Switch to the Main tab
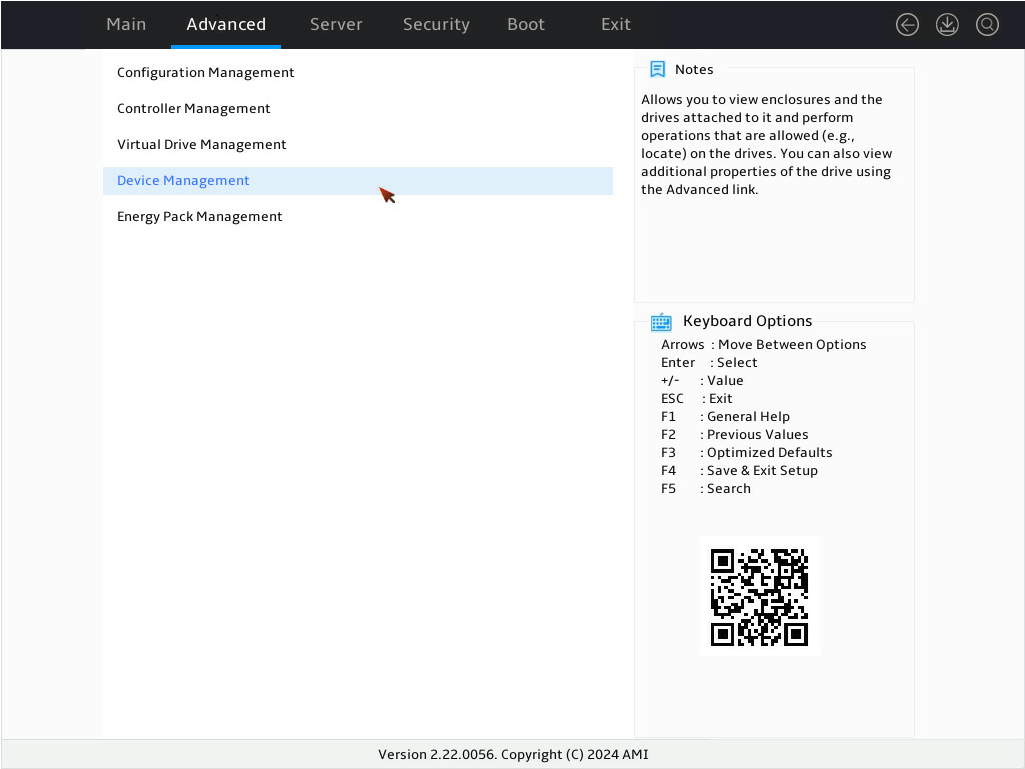This screenshot has width=1025, height=769. [126, 25]
